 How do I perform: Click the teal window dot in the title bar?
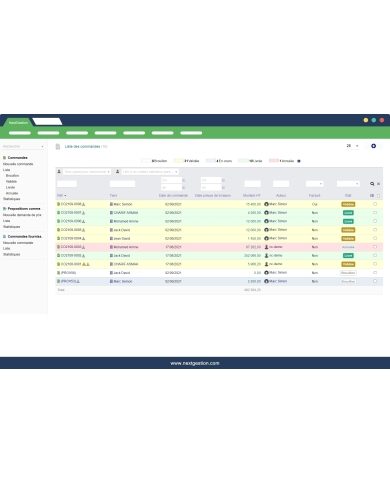374,120
